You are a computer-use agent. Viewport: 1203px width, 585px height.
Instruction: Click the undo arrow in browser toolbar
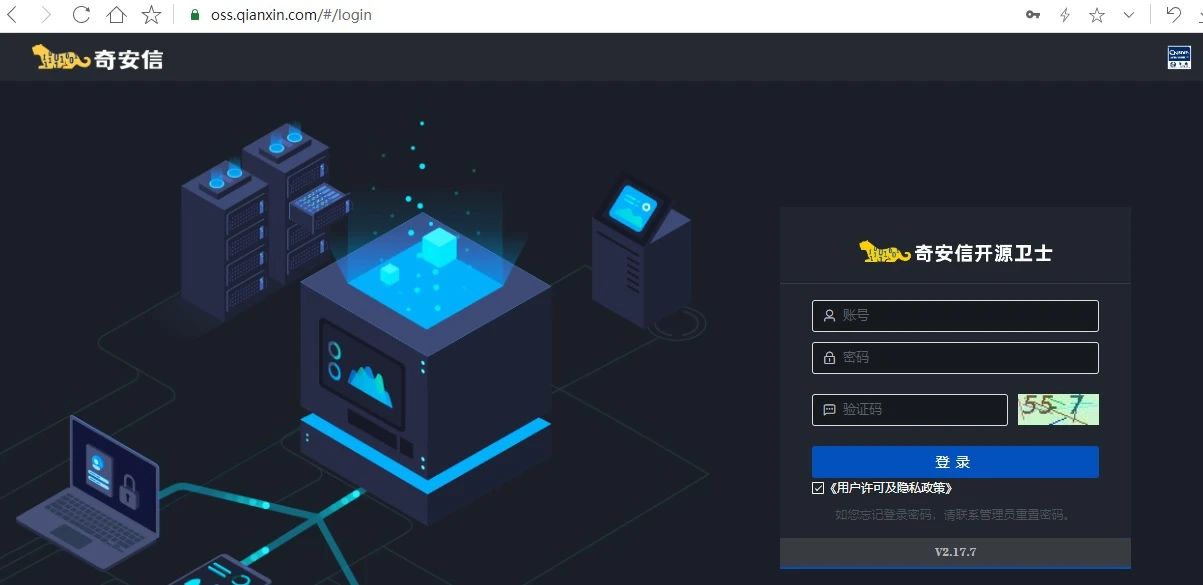tap(1173, 15)
